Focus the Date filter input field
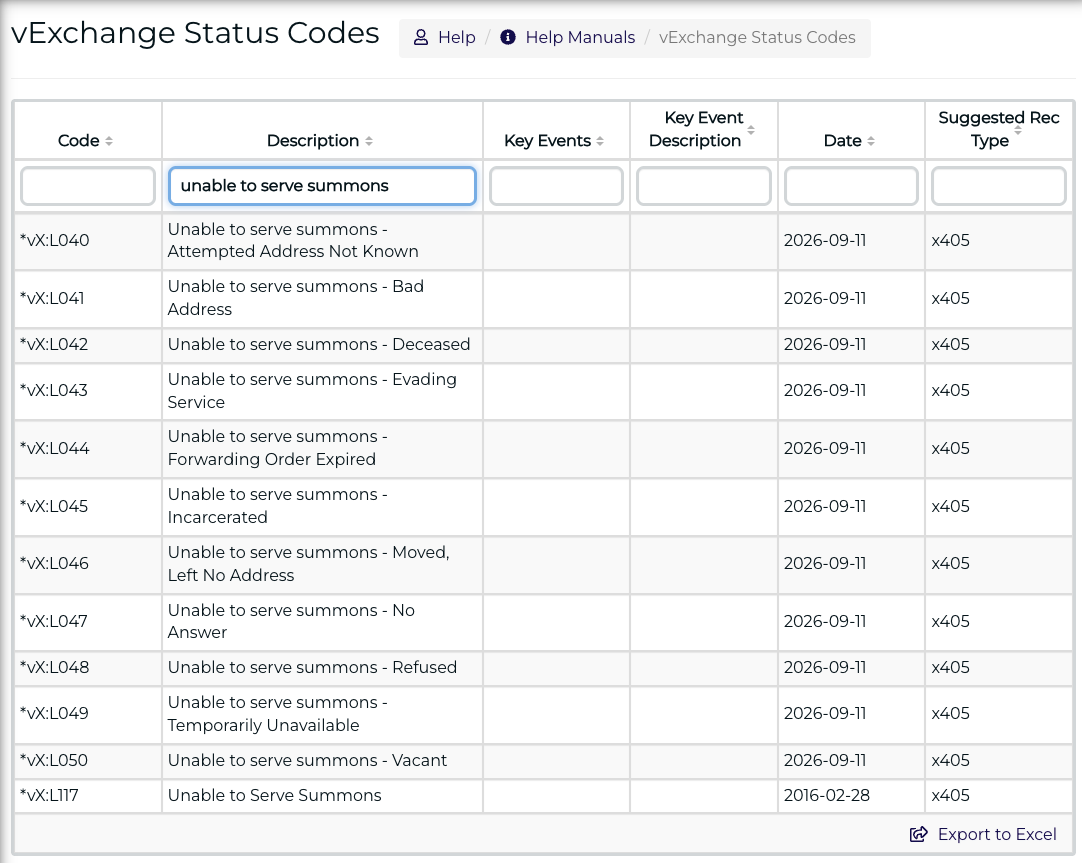This screenshot has width=1082, height=863. click(x=851, y=186)
